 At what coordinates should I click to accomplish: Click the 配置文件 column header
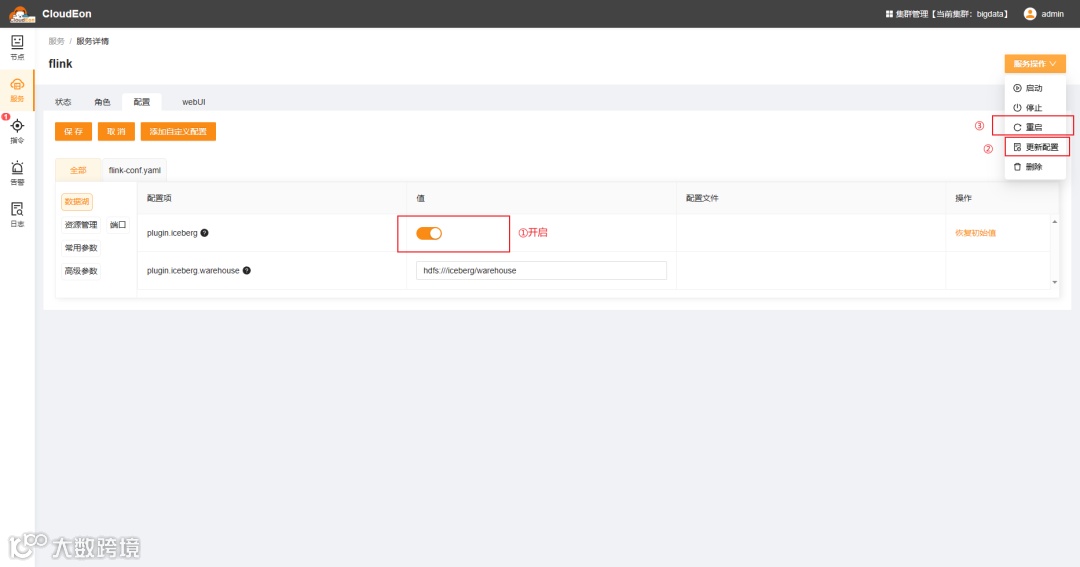pos(702,198)
